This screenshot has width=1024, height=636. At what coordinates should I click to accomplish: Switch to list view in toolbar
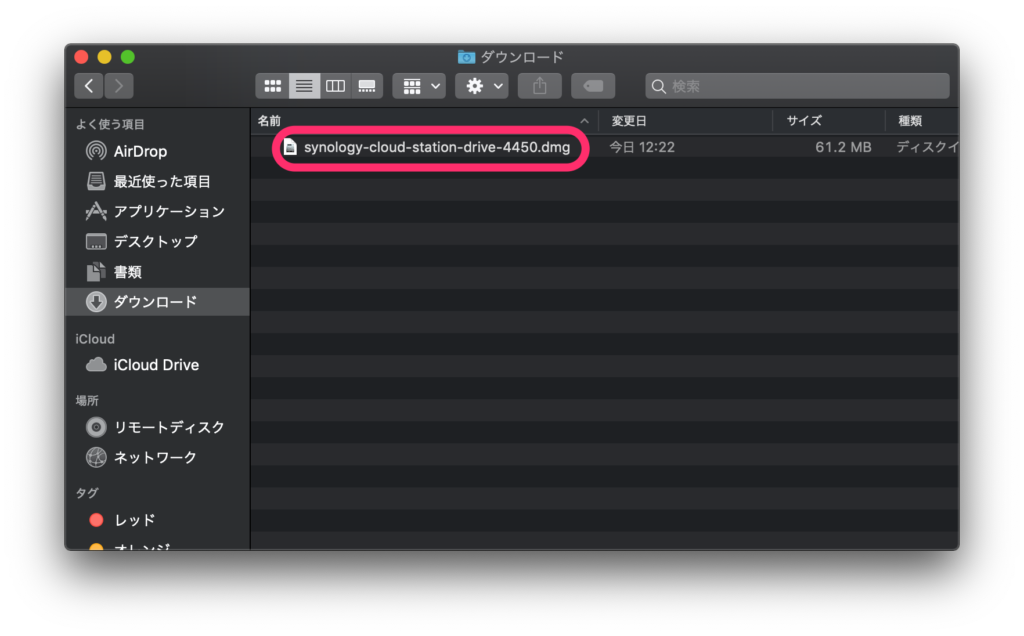click(304, 86)
